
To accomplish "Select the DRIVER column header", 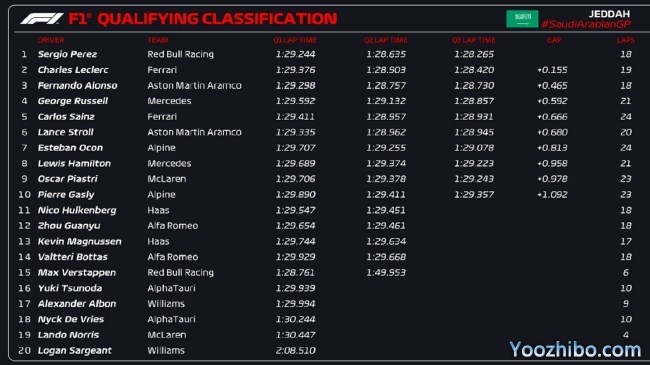I will 51,40.
